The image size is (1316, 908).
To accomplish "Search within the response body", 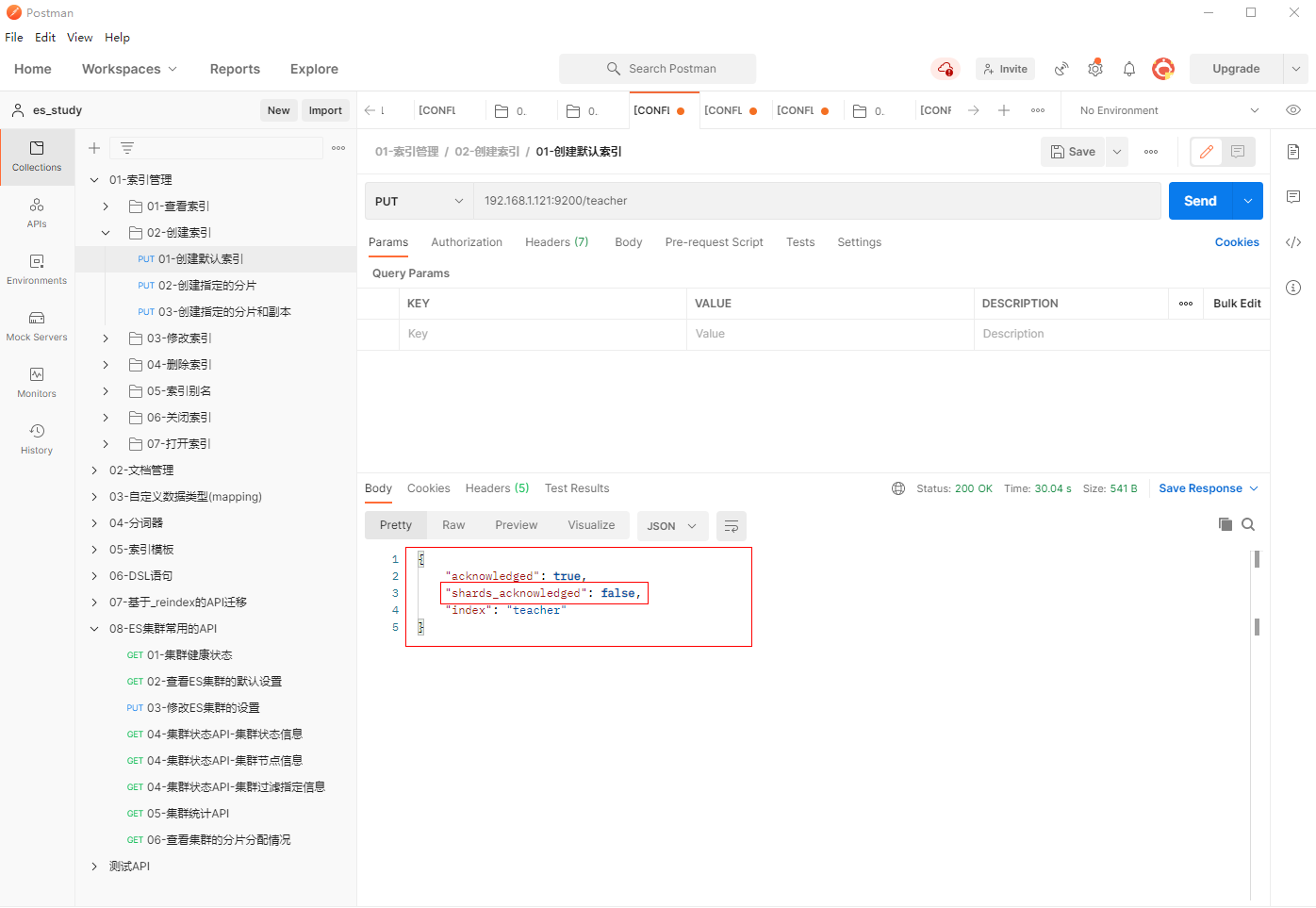I will click(x=1248, y=524).
